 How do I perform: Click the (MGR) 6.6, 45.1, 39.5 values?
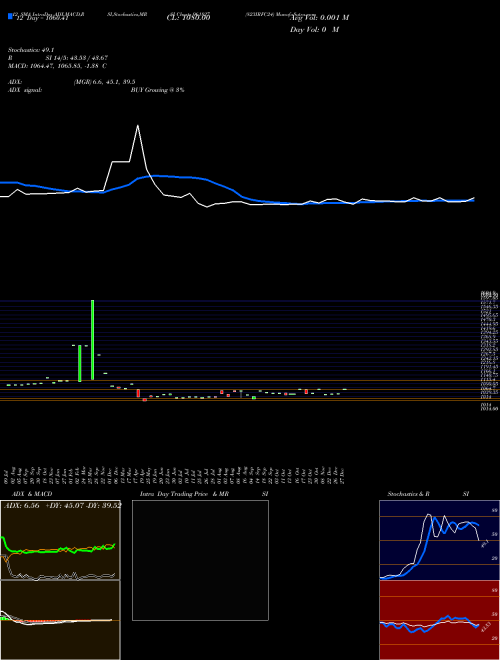[104, 82]
